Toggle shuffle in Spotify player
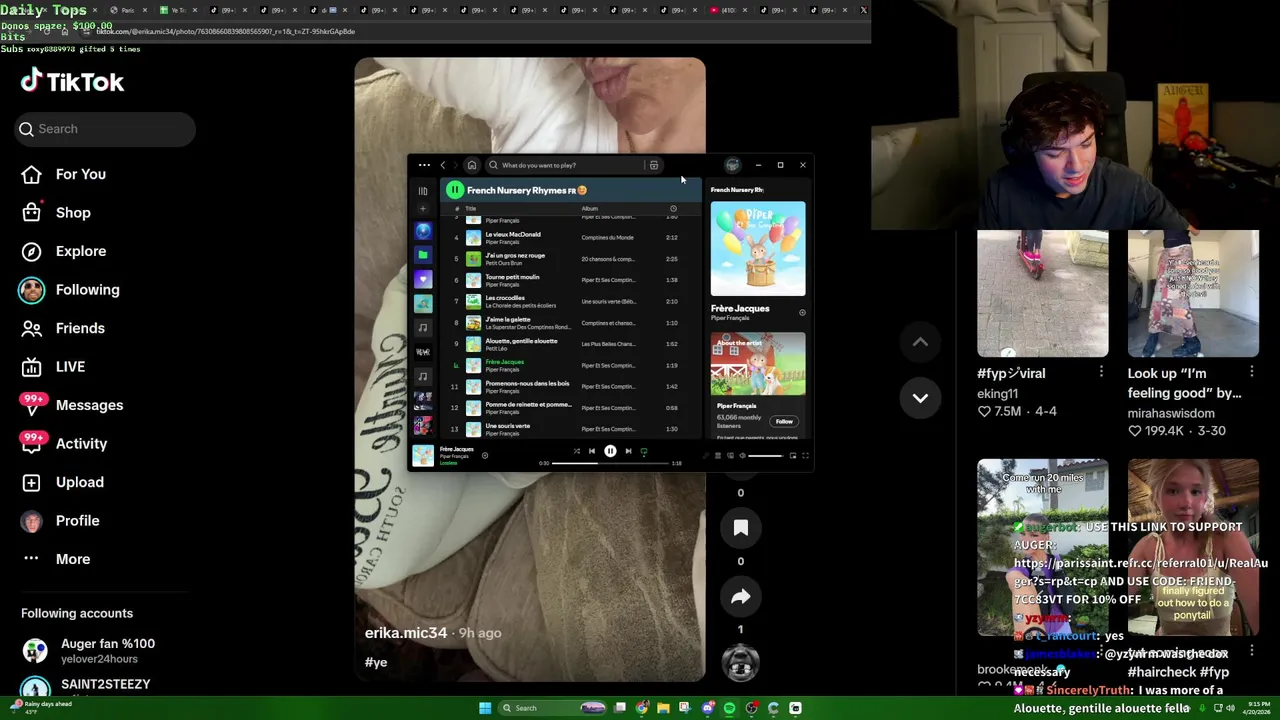The width and height of the screenshot is (1280, 720). 576,451
